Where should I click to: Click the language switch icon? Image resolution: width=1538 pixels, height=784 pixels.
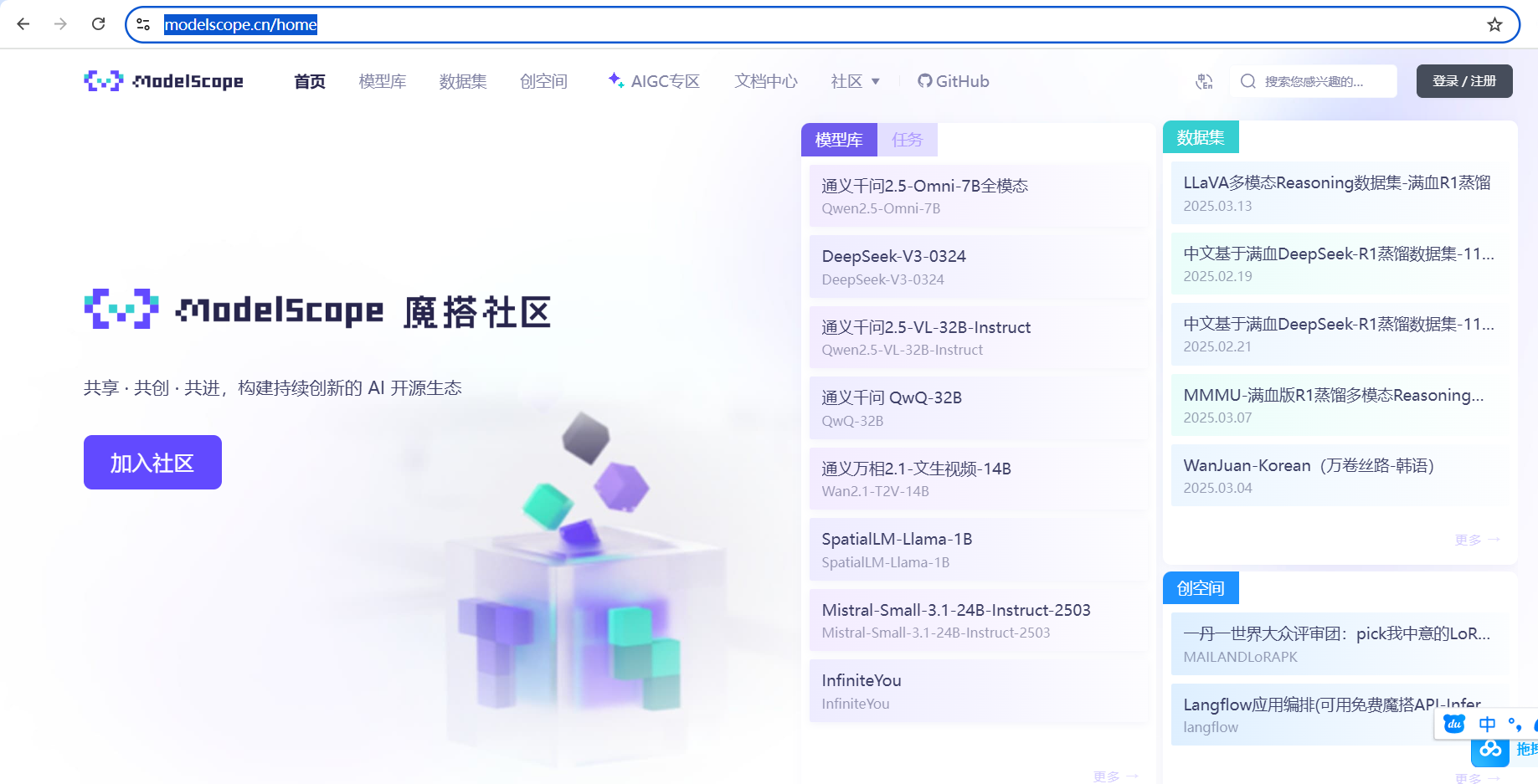1204,81
